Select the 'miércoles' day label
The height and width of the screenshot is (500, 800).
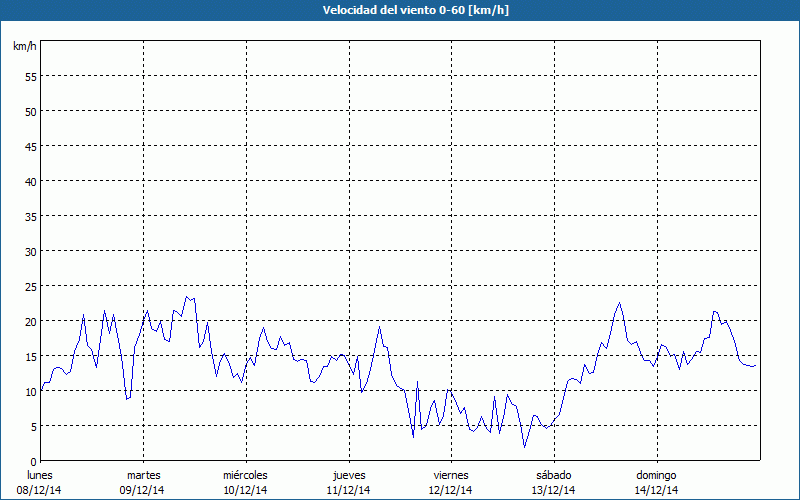coord(246,475)
